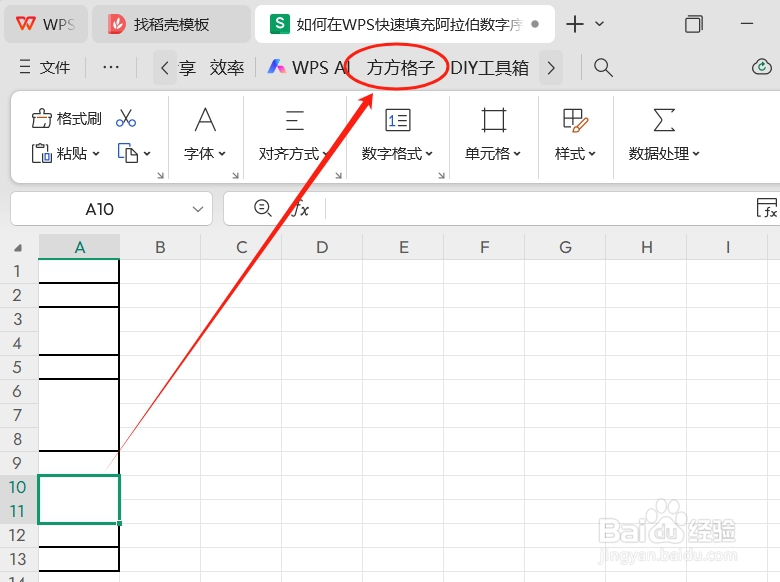Screen dimensions: 780x582
Task: Select column A header
Action: point(80,247)
